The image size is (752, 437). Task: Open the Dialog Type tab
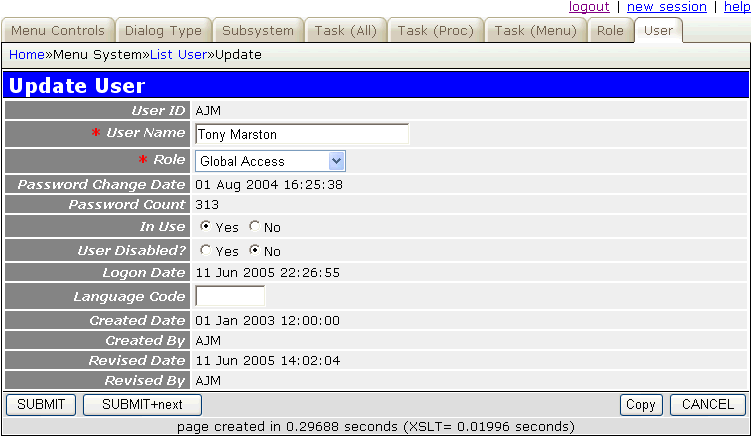[163, 31]
